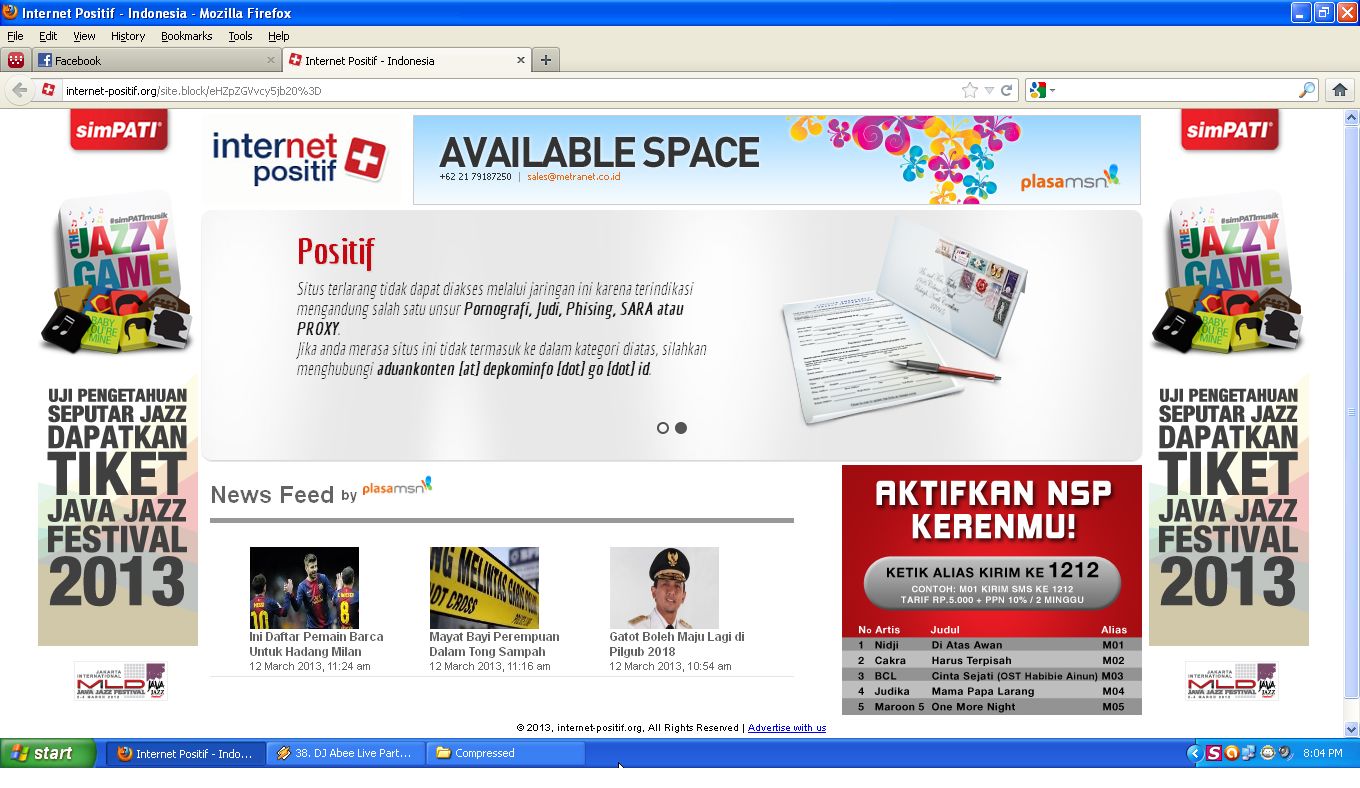Viewport: 1360px width, 788px height.
Task: Click the Windows Start button
Action: (x=48, y=753)
